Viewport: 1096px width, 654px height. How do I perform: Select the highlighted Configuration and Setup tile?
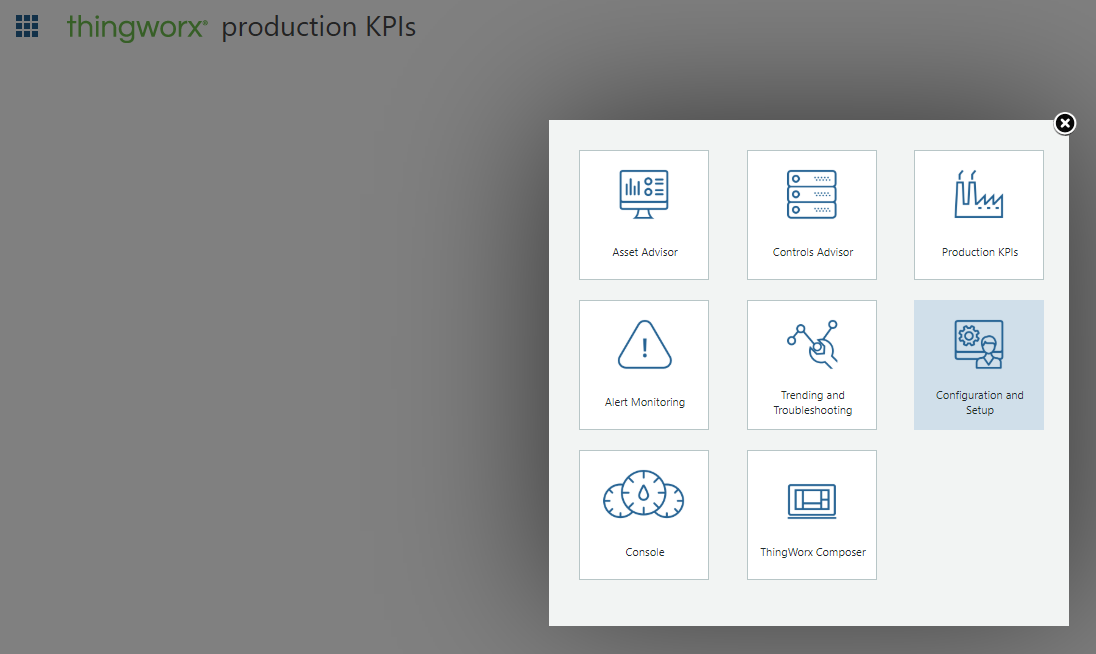click(978, 364)
